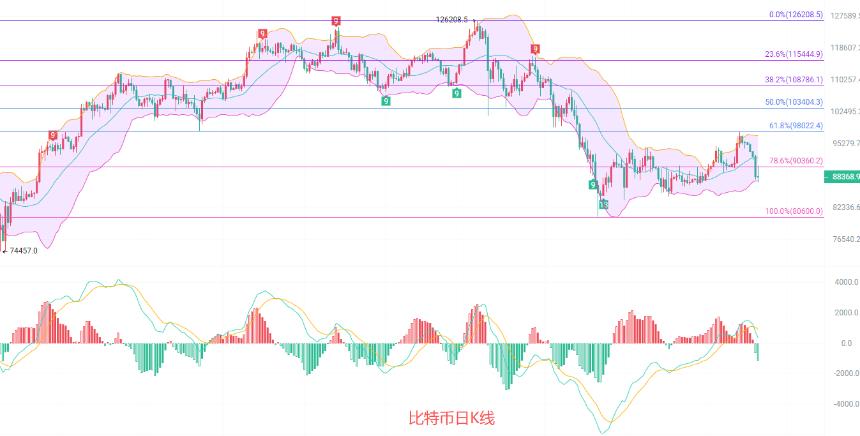The height and width of the screenshot is (436, 860).
Task: Click the green 13 sequential marker
Action: tap(603, 205)
